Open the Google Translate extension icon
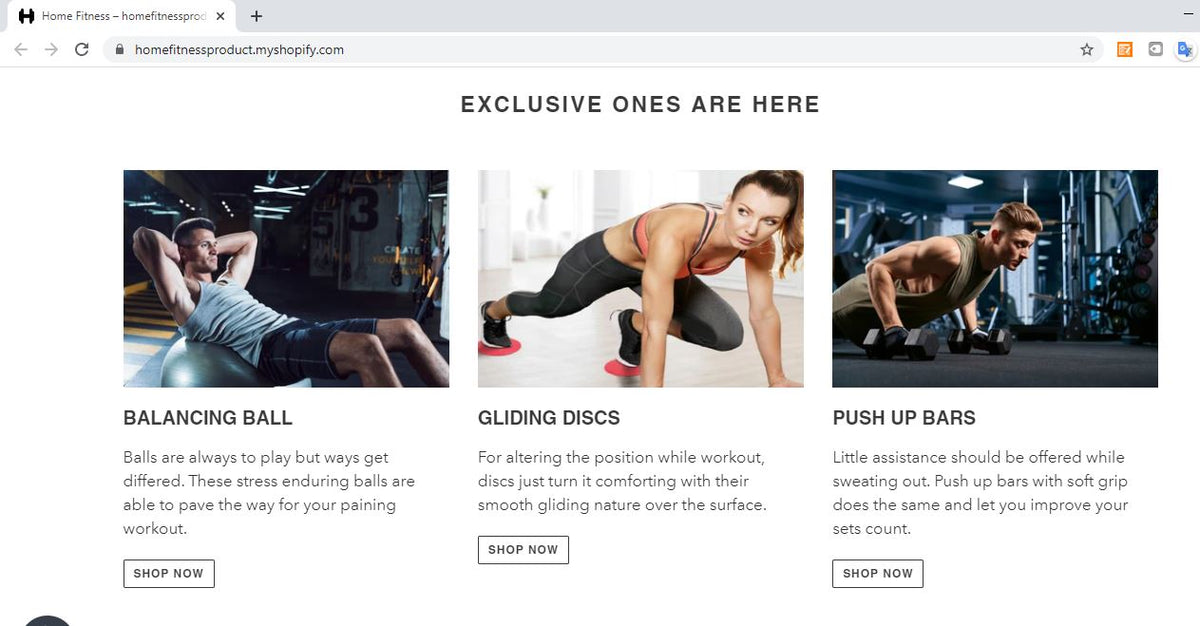This screenshot has width=1200, height=626. (x=1185, y=49)
